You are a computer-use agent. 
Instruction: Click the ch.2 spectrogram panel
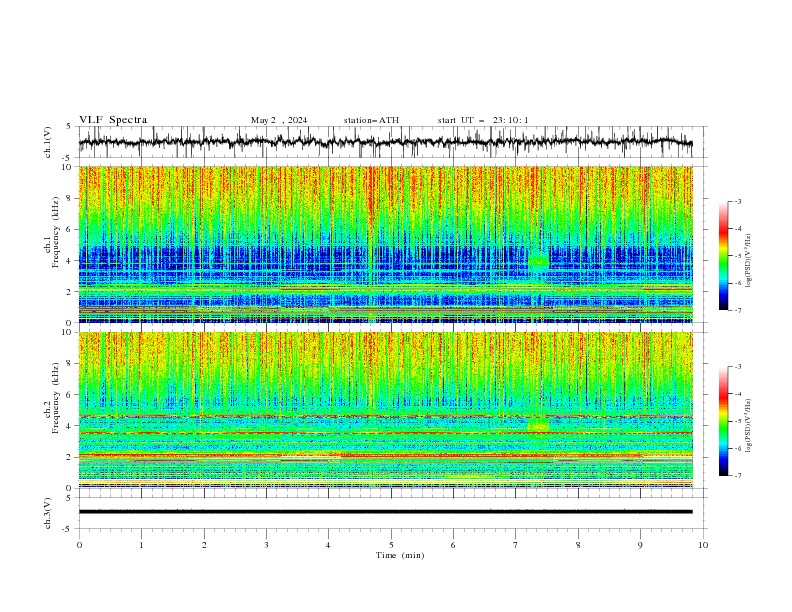pos(385,410)
